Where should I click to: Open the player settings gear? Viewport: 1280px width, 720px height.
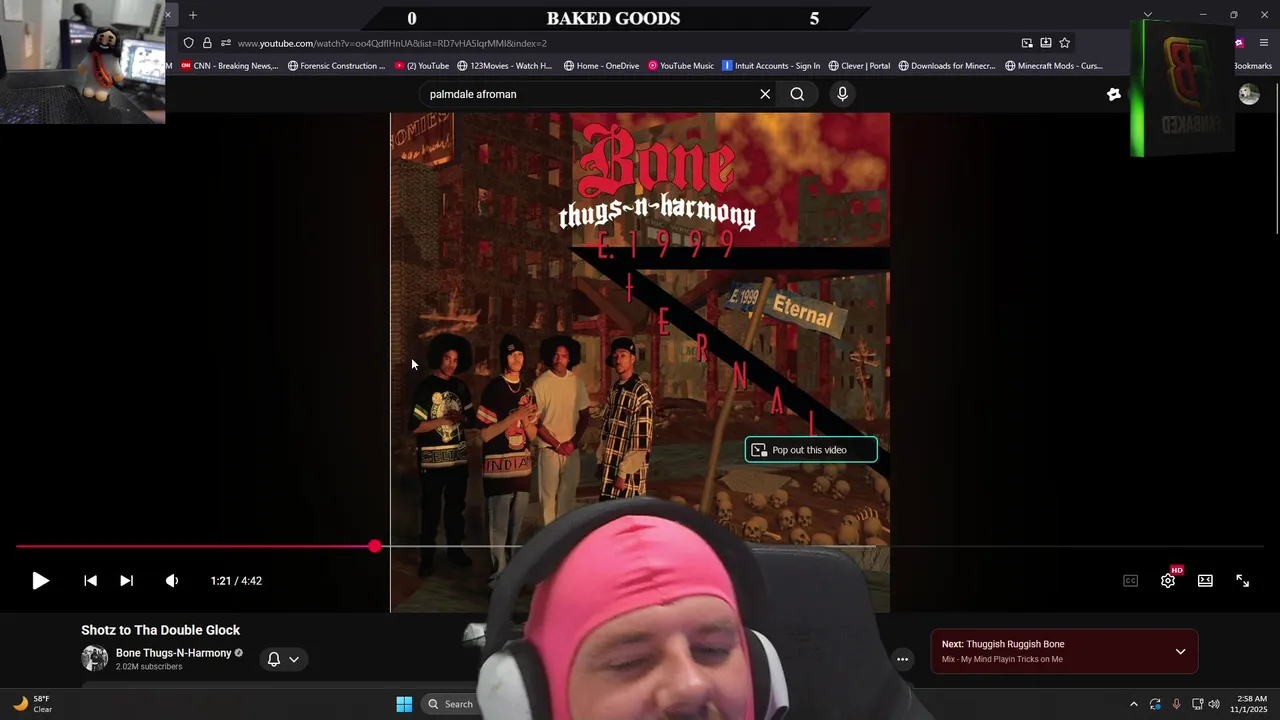(x=1167, y=580)
